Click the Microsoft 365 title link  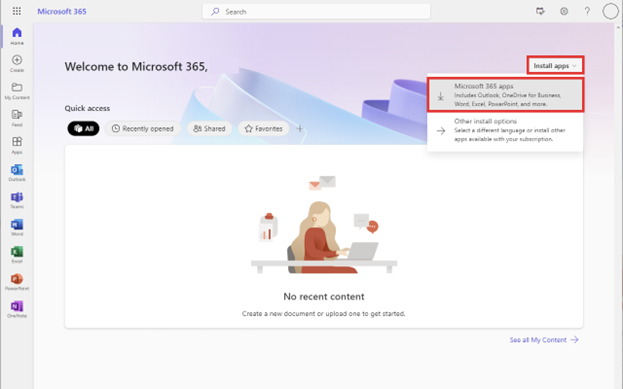tap(62, 12)
